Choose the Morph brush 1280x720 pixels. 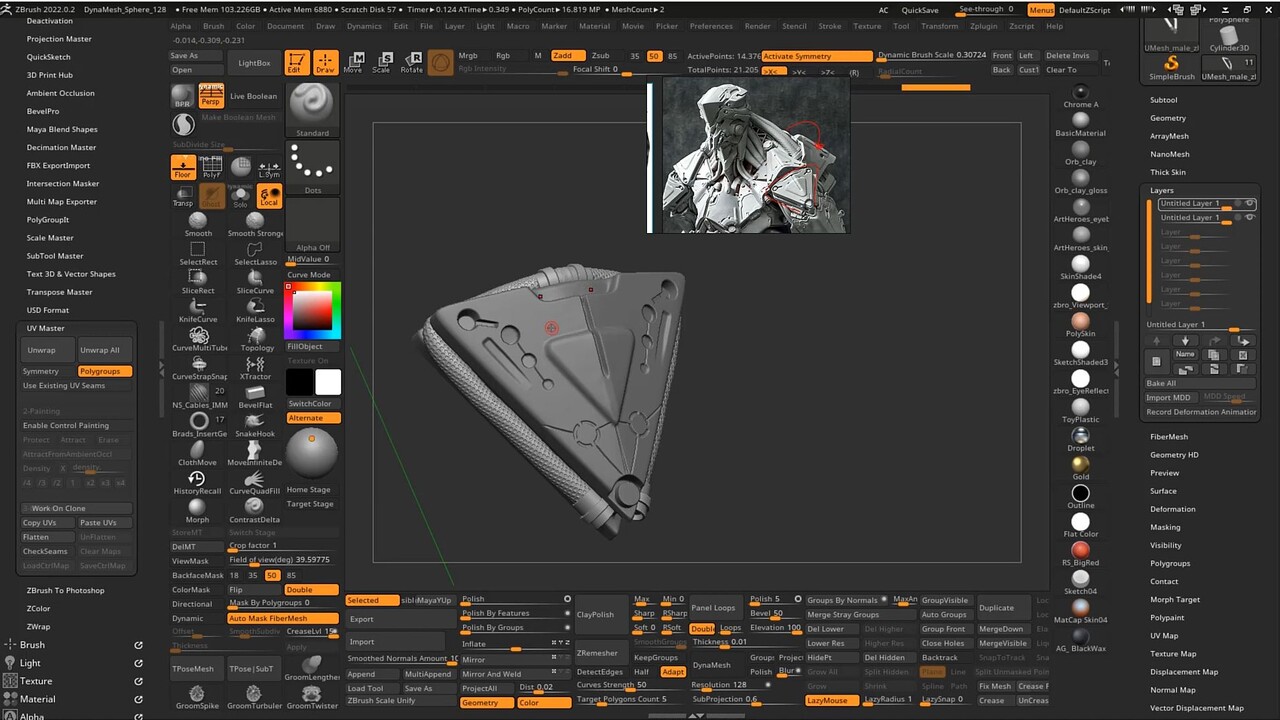click(197, 511)
